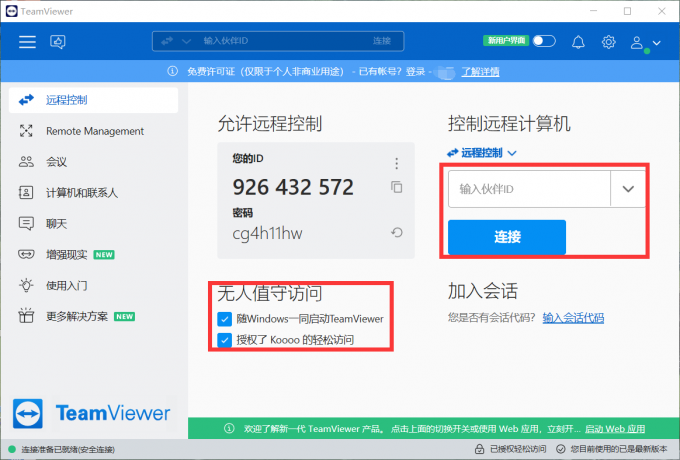Open Remote Management in sidebar

coord(93,131)
